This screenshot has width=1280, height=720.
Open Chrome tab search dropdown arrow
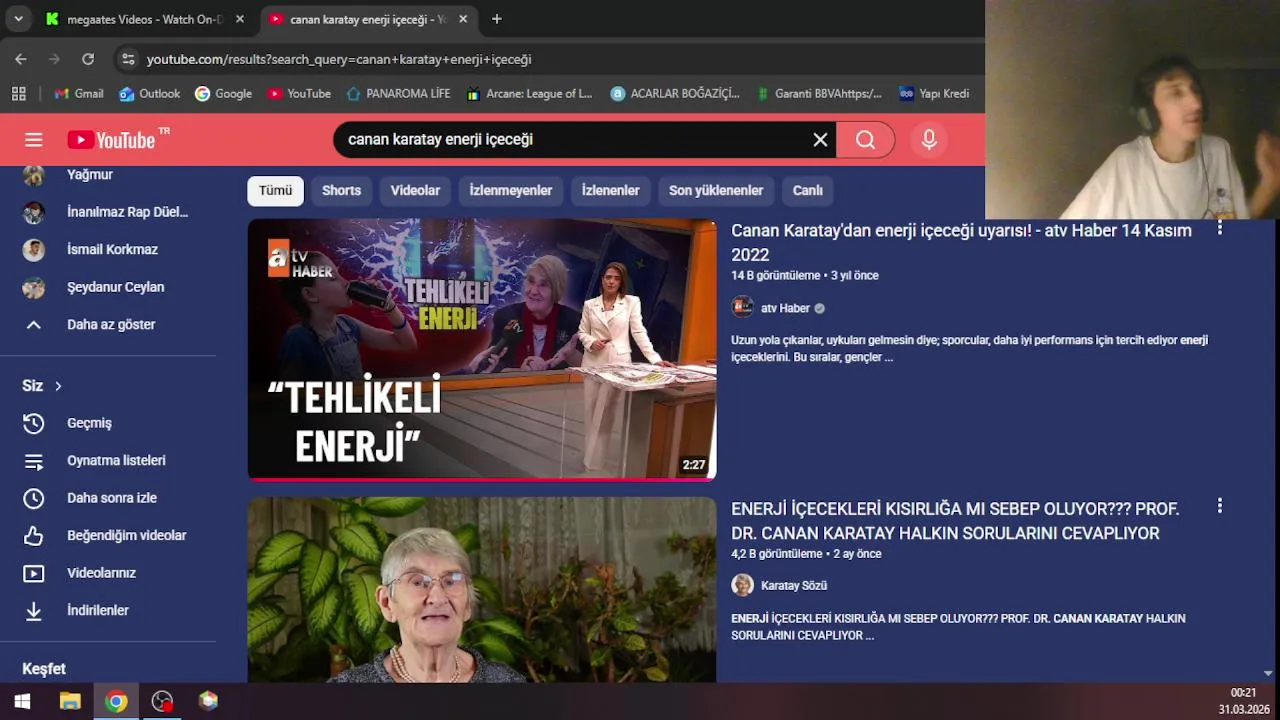18,19
